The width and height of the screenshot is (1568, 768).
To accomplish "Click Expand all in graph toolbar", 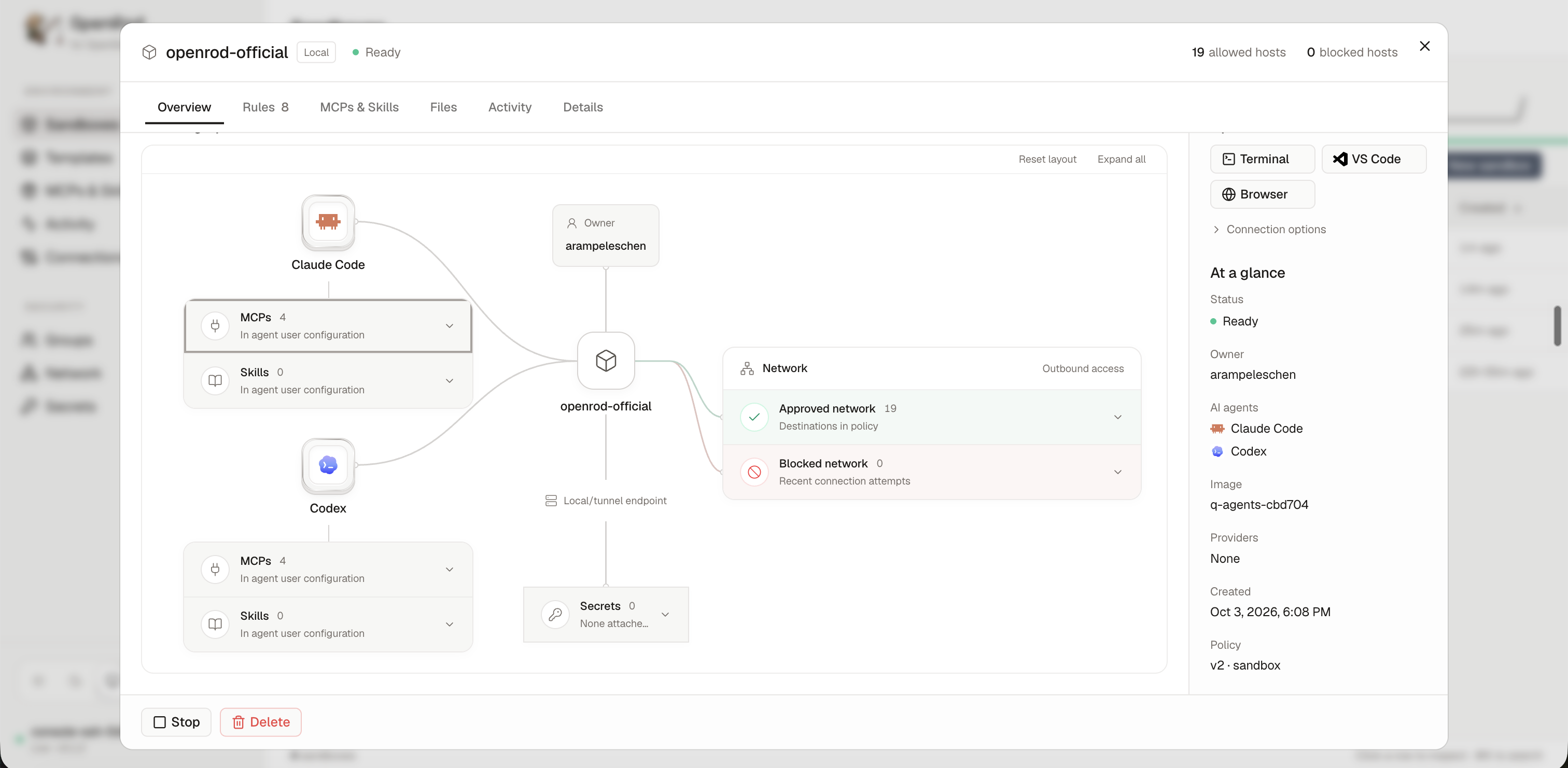I will coord(1121,159).
